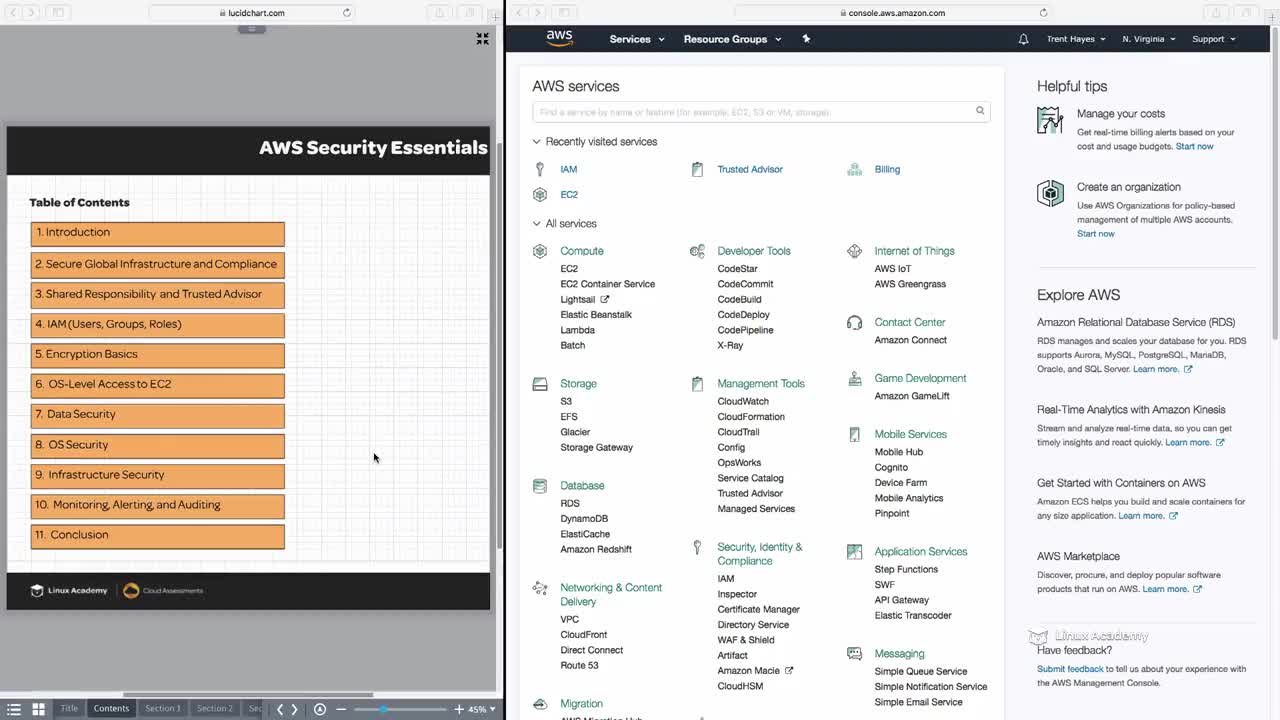Viewport: 1280px width, 720px height.
Task: Select the '11. Conclusion' contents box
Action: [x=158, y=536]
